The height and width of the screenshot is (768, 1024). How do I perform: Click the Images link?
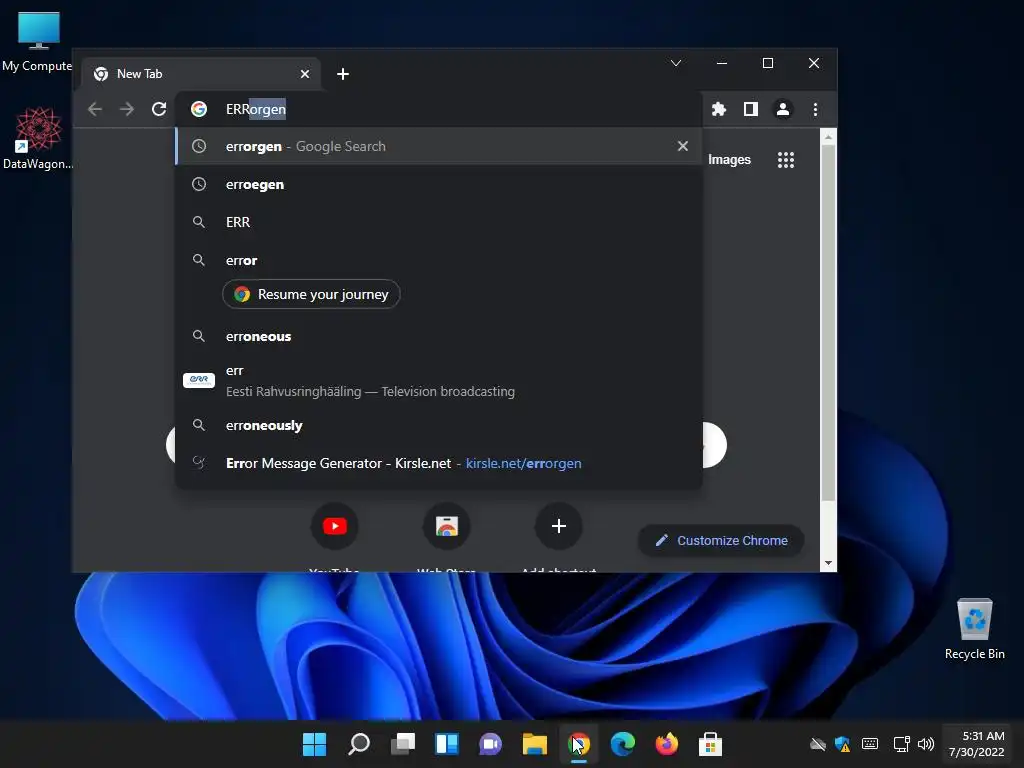pyautogui.click(x=729, y=160)
